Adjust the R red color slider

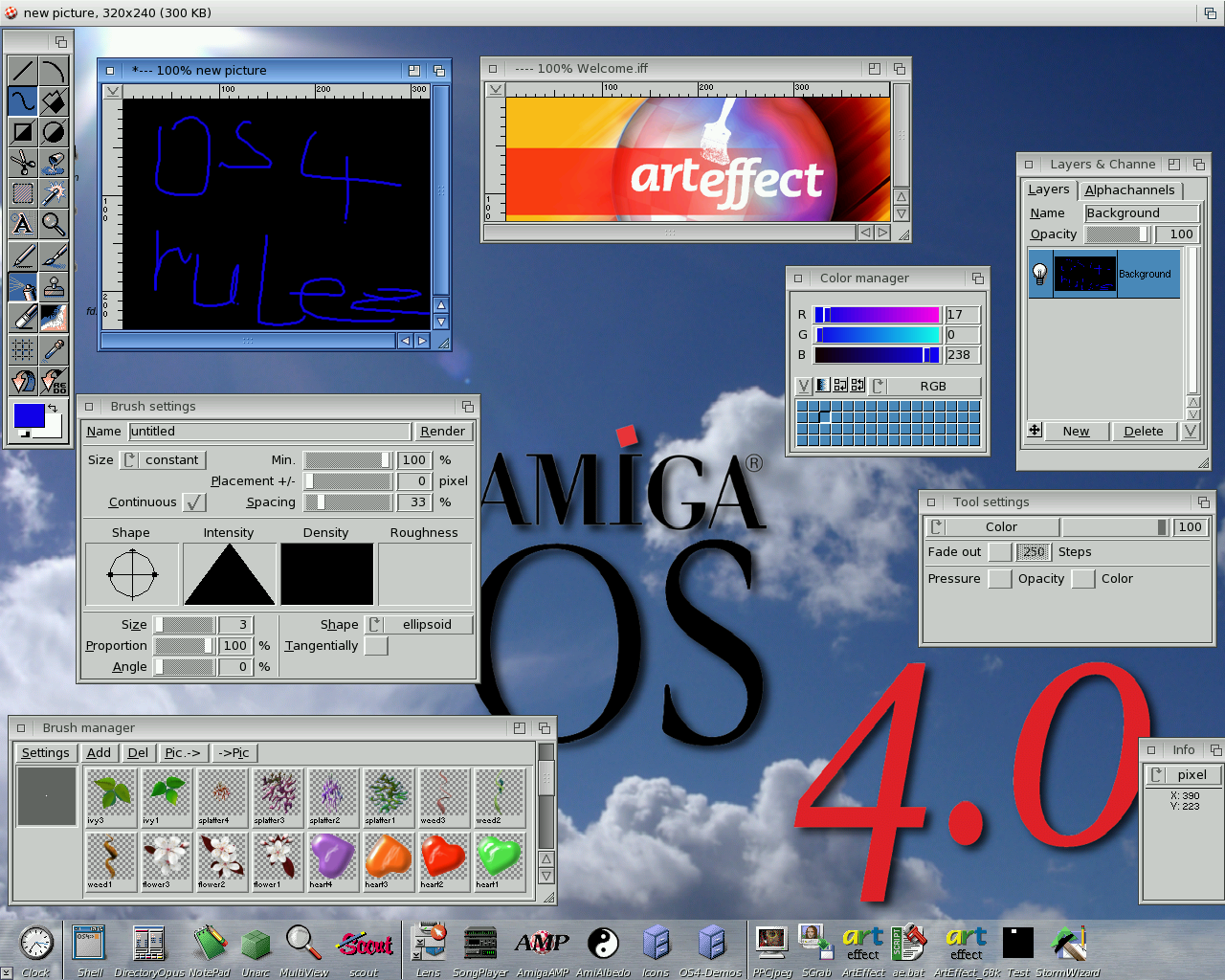point(877,315)
